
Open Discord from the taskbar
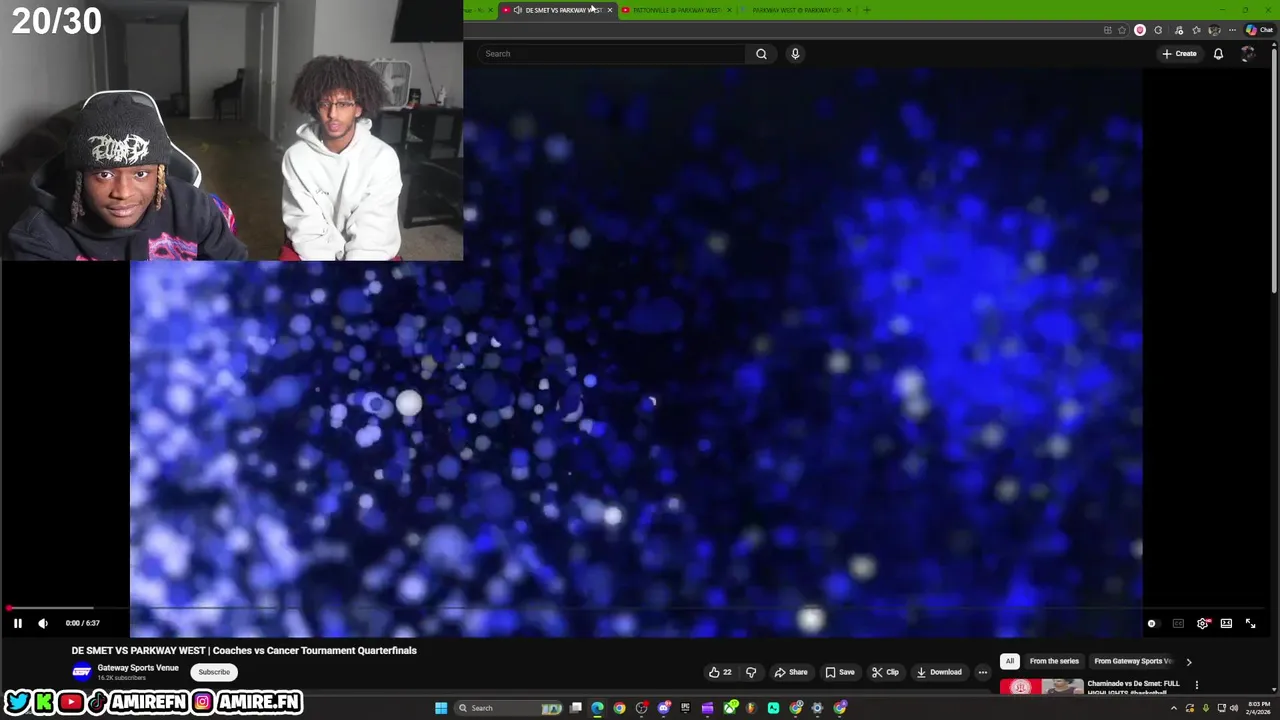[x=664, y=708]
